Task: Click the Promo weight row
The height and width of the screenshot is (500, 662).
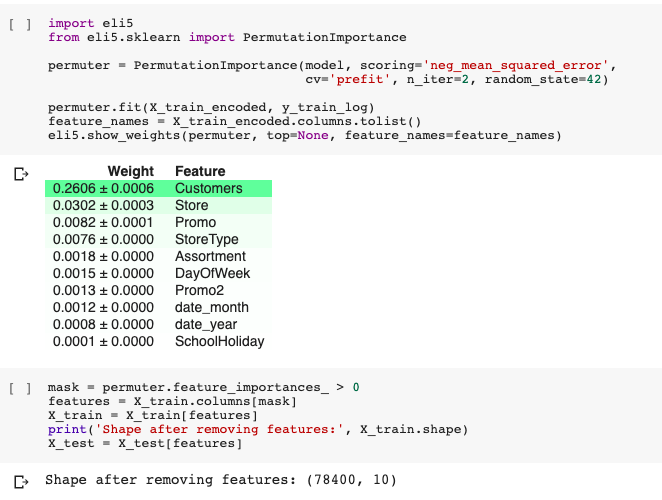Action: pyautogui.click(x=158, y=222)
